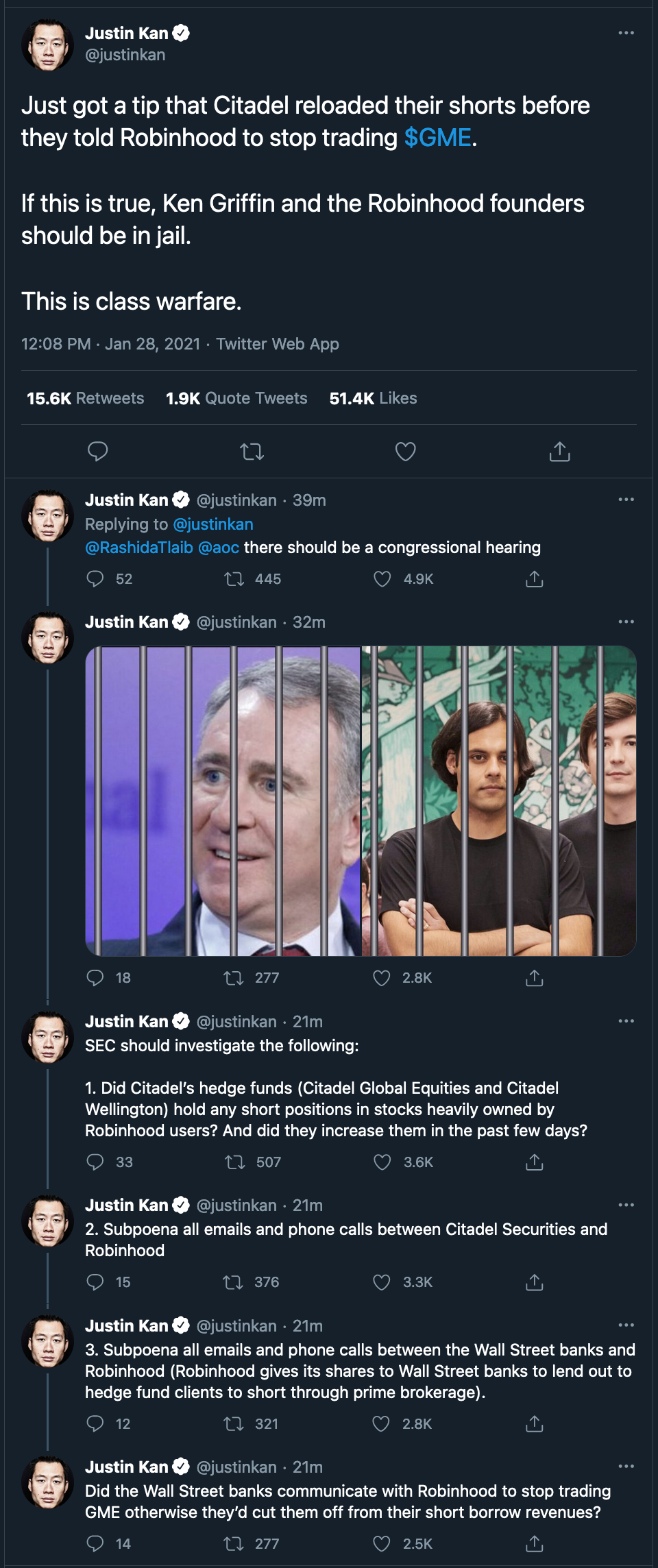
Task: Retweet the main $GME tweet
Action: [252, 451]
